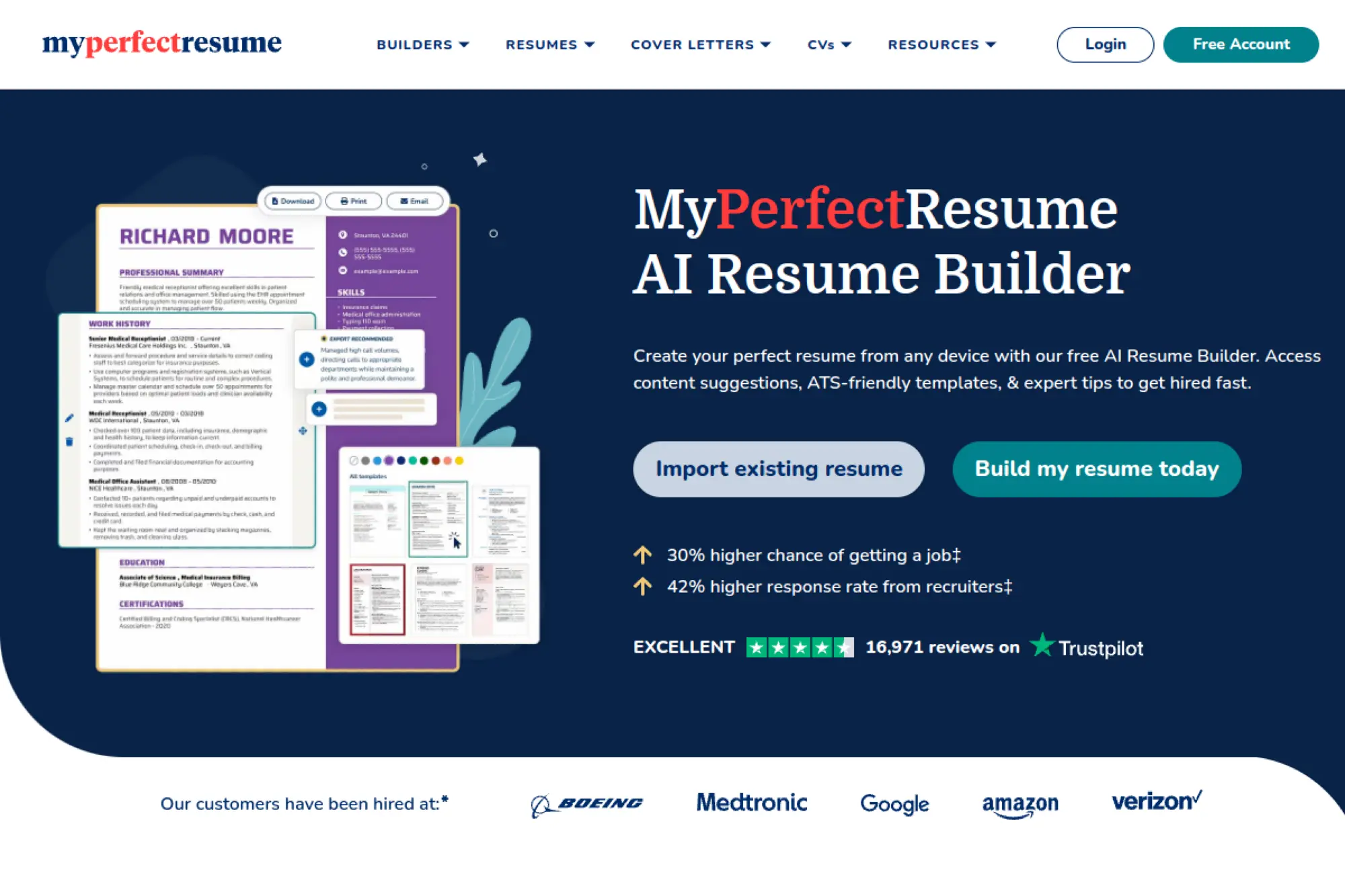Select the red-bordered resume template thumbnail
This screenshot has height=896, width=1345.
pyautogui.click(x=377, y=600)
